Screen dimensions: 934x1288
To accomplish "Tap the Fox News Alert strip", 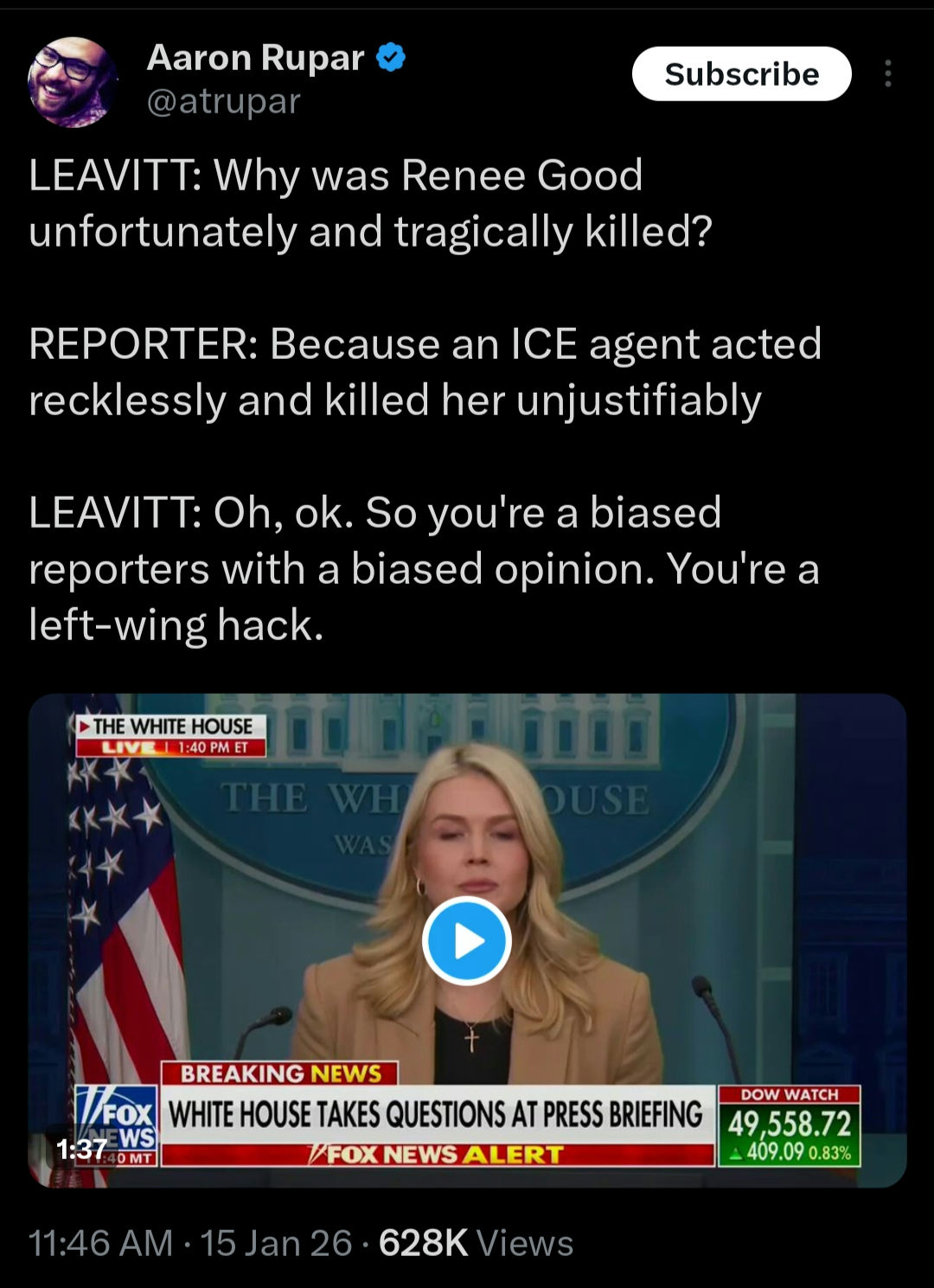I will (438, 1155).
